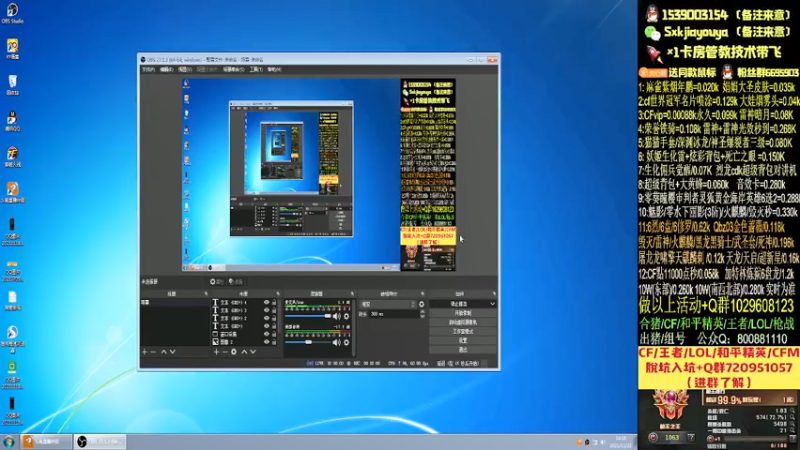
Task: Hide the 文本 (GDI+) 2 source
Action: point(266,318)
